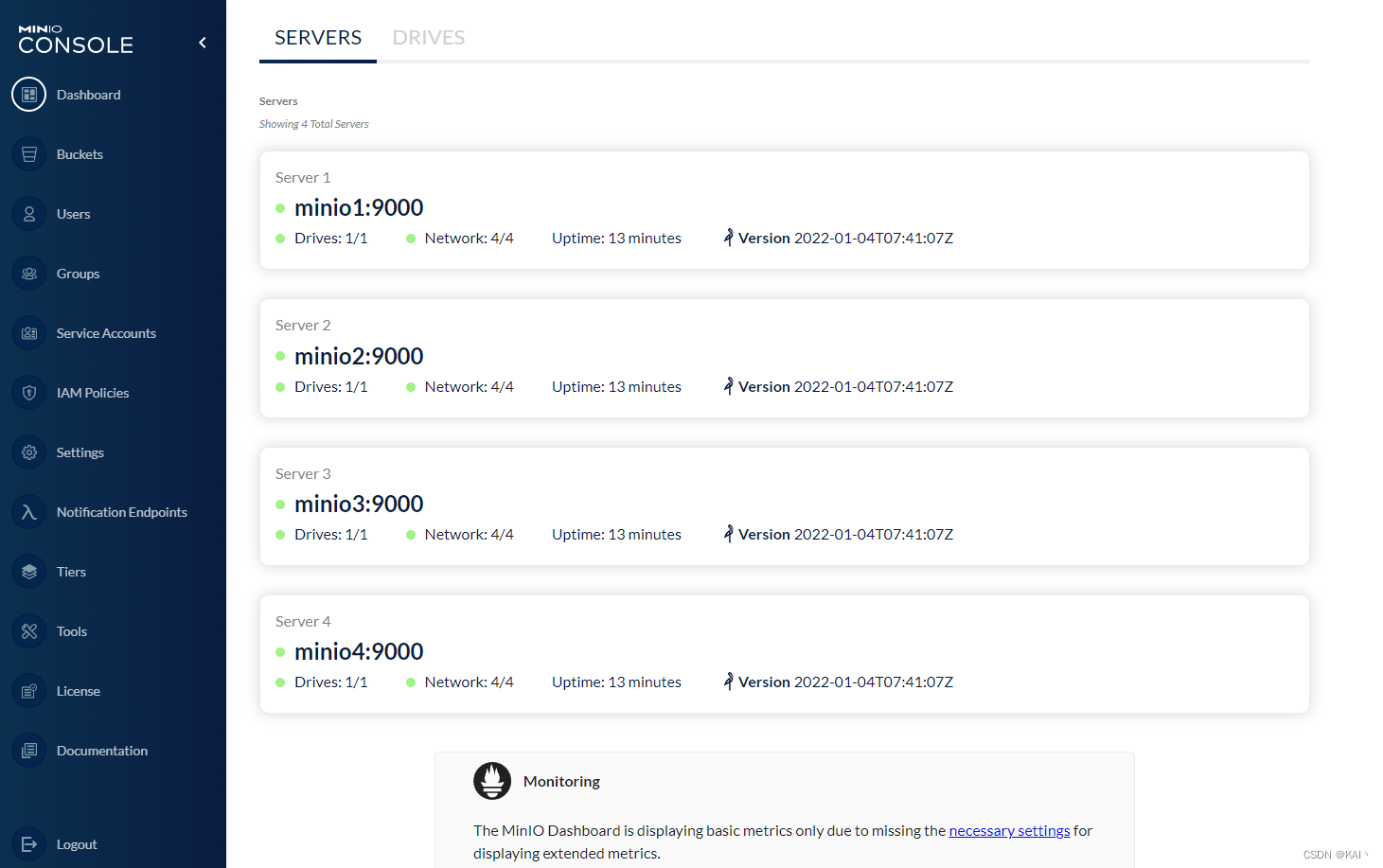Screen dimensions: 1383x868
Task: Click the minio2:9000 server name
Action: tap(359, 356)
